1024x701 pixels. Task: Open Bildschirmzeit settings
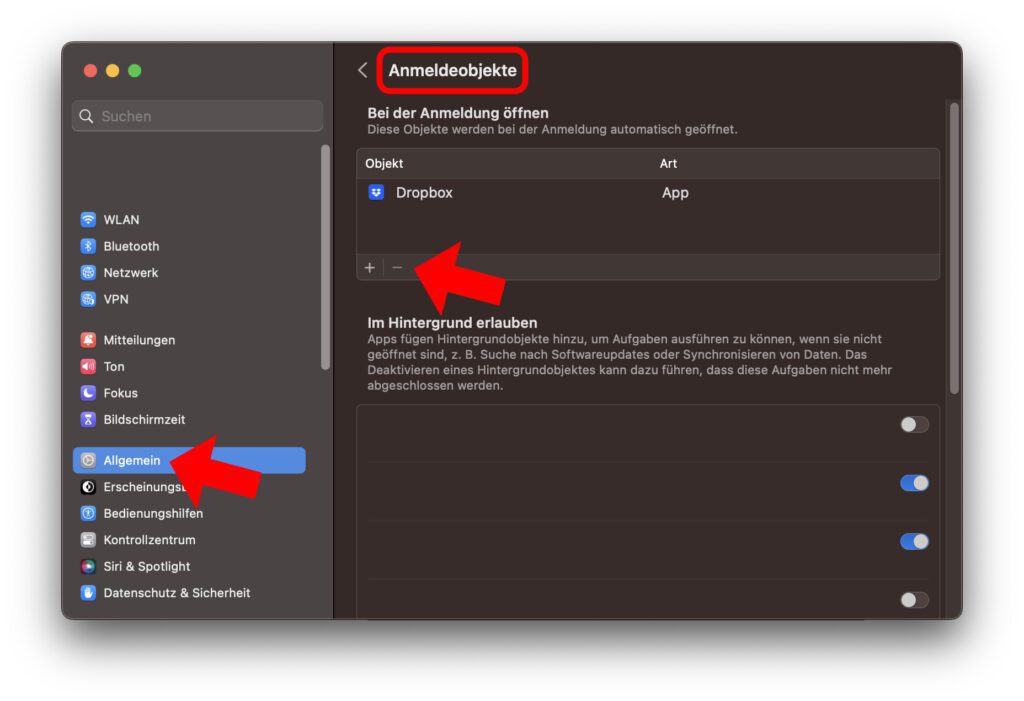(88, 419)
